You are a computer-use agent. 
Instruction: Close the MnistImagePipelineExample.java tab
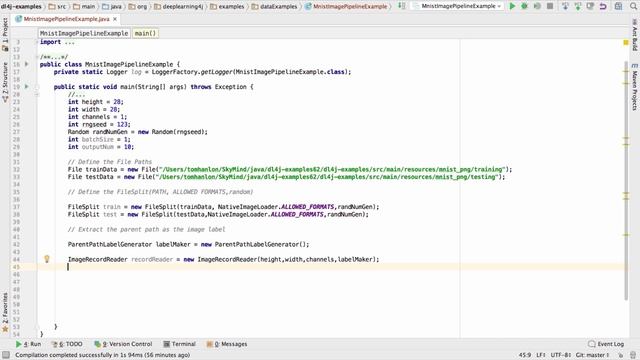click(115, 19)
